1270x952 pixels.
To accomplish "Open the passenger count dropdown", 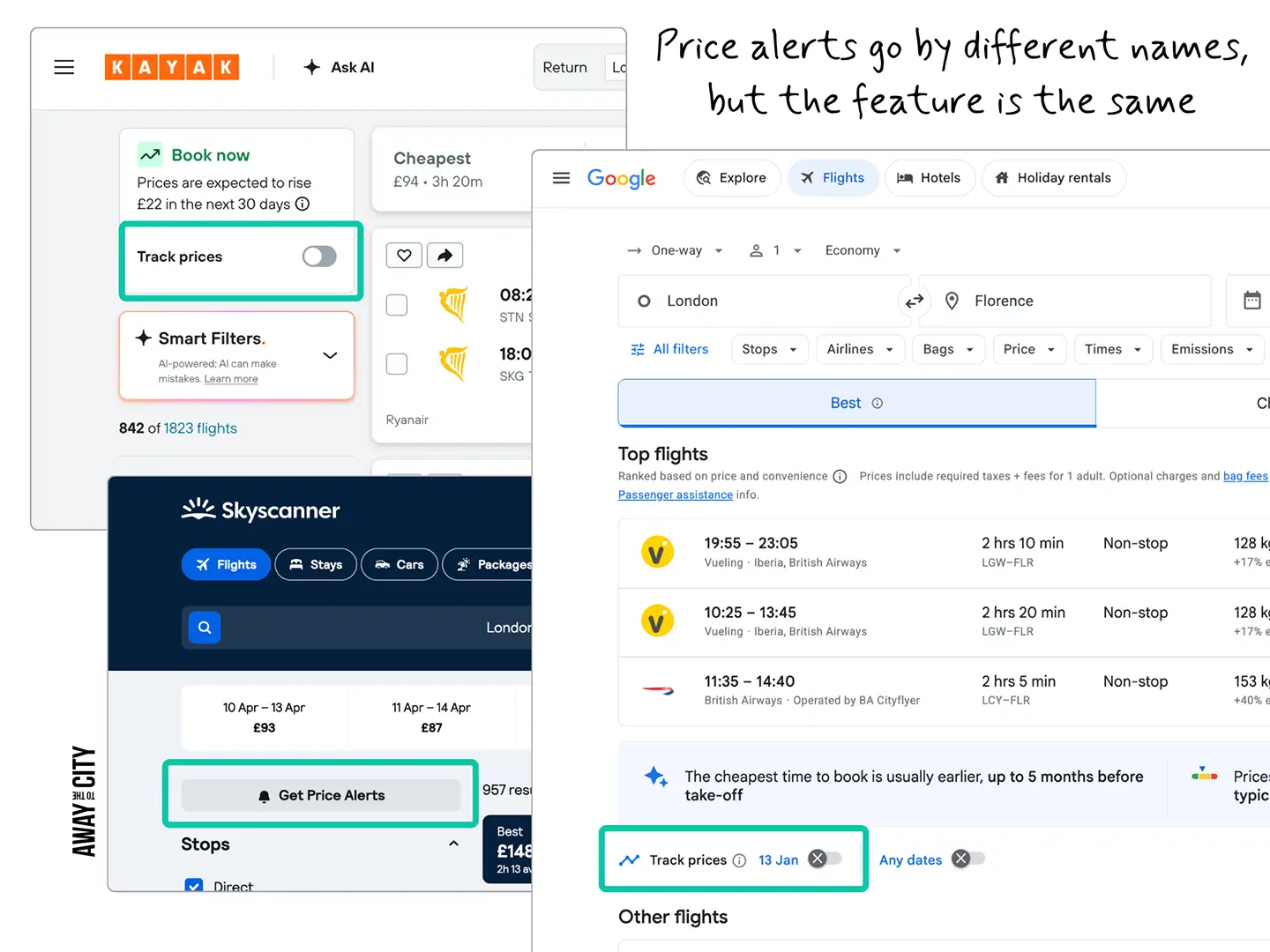I will (x=776, y=250).
